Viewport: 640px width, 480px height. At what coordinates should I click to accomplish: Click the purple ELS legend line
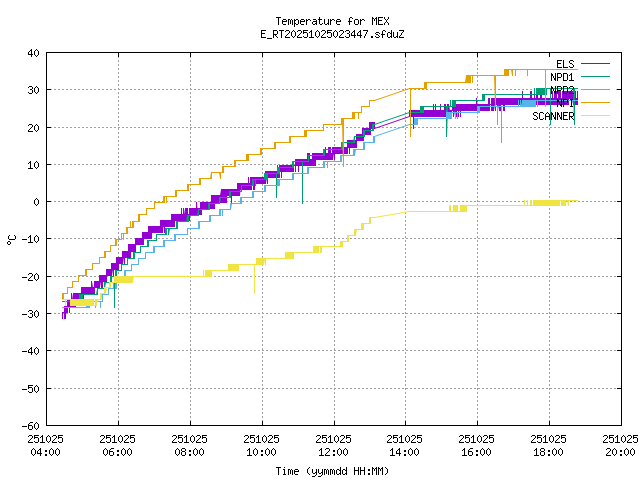coord(594,64)
